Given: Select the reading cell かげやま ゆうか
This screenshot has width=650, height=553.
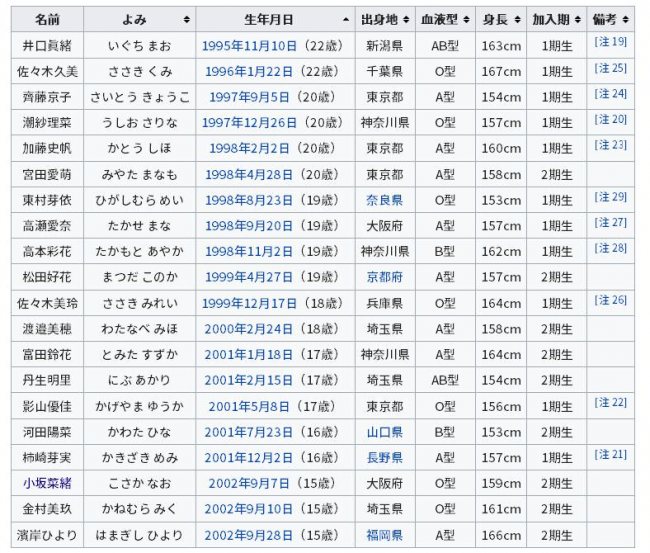Looking at the screenshot, I should pyautogui.click(x=140, y=407).
